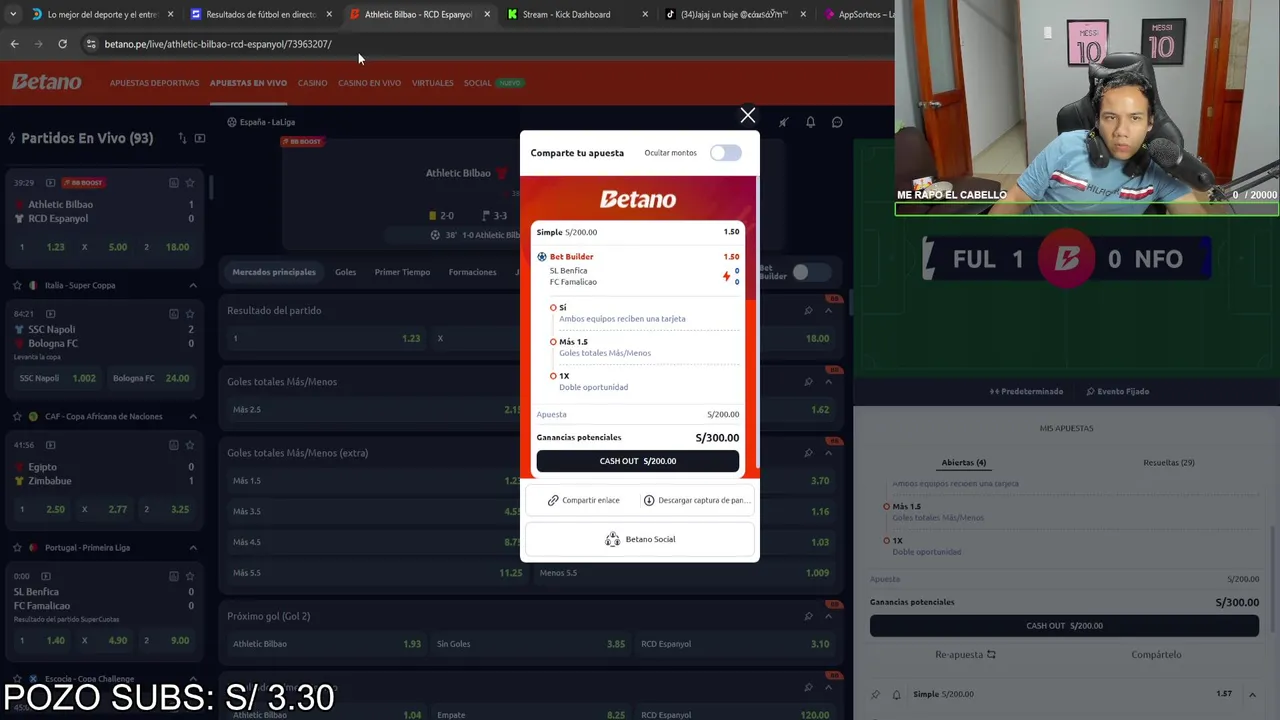This screenshot has height=720, width=1280.
Task: Click Compartir enlace button
Action: coord(584,500)
